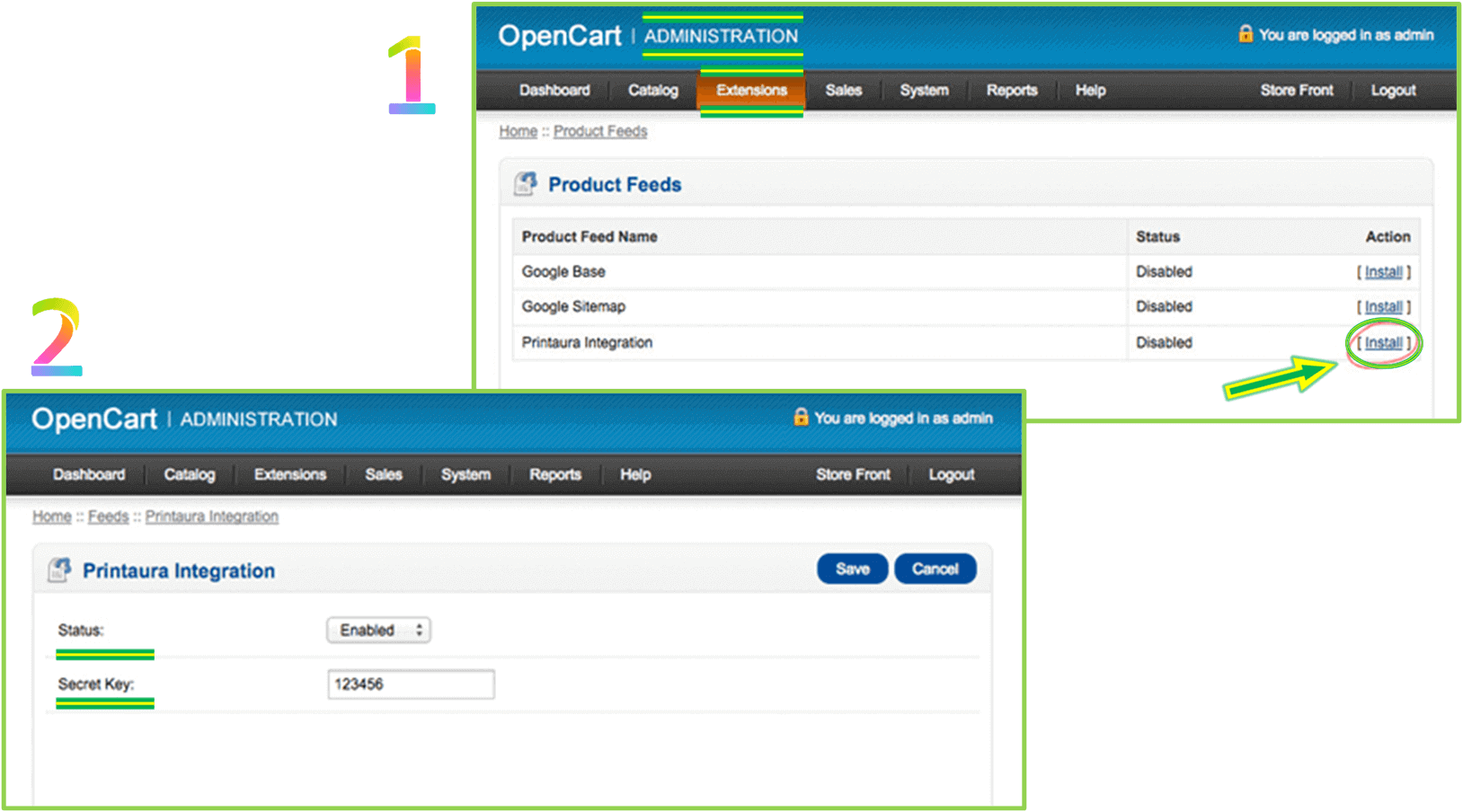The image size is (1463, 812).
Task: Click OpenCart logo in Product Feeds window
Action: tap(560, 36)
